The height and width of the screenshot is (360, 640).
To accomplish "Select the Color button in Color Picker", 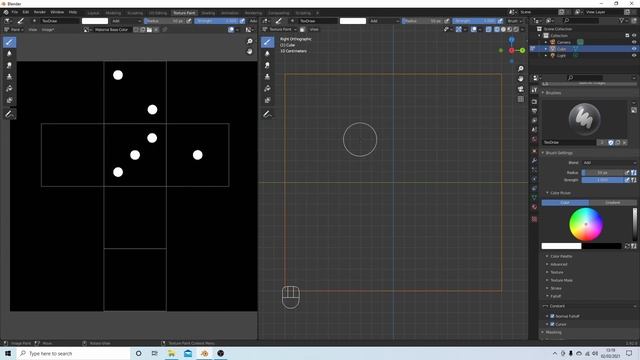I will click(x=565, y=203).
